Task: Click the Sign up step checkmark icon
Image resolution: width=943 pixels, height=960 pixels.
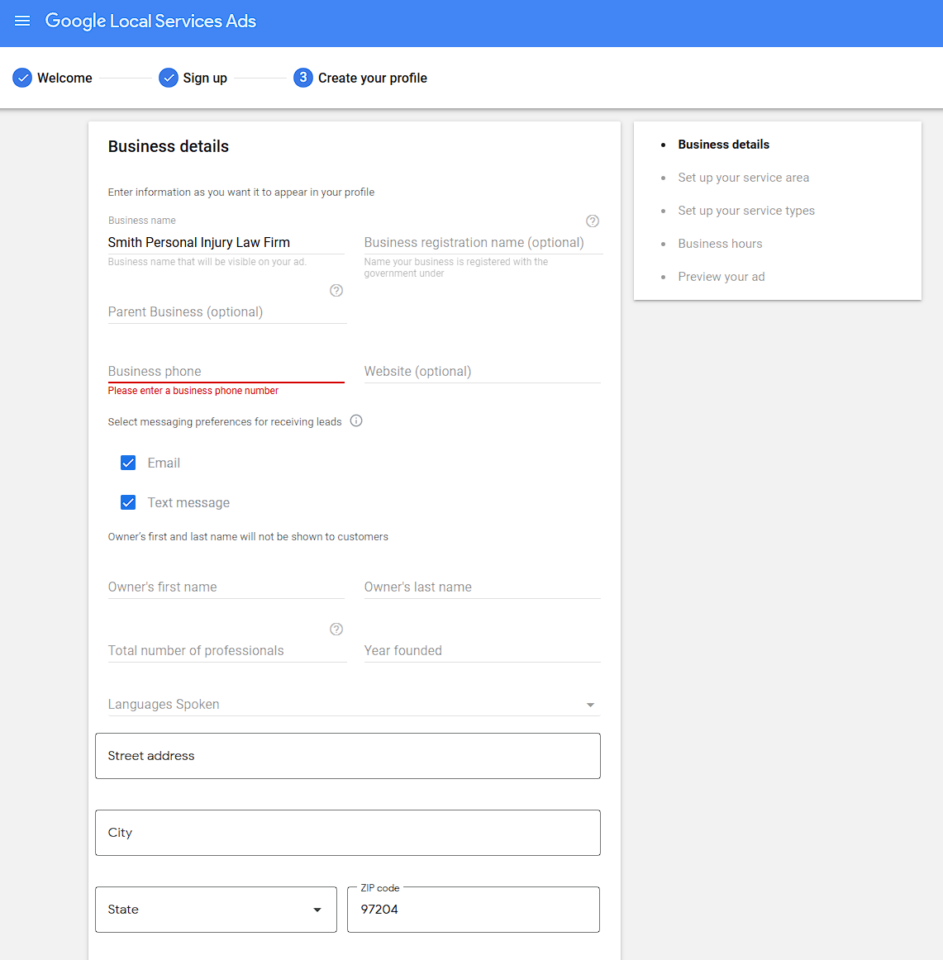Action: [x=168, y=78]
